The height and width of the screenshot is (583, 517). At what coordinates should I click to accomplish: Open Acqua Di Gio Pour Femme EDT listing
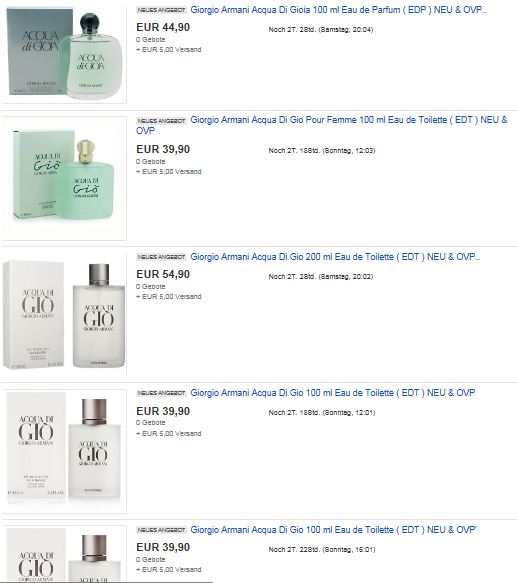322,125
